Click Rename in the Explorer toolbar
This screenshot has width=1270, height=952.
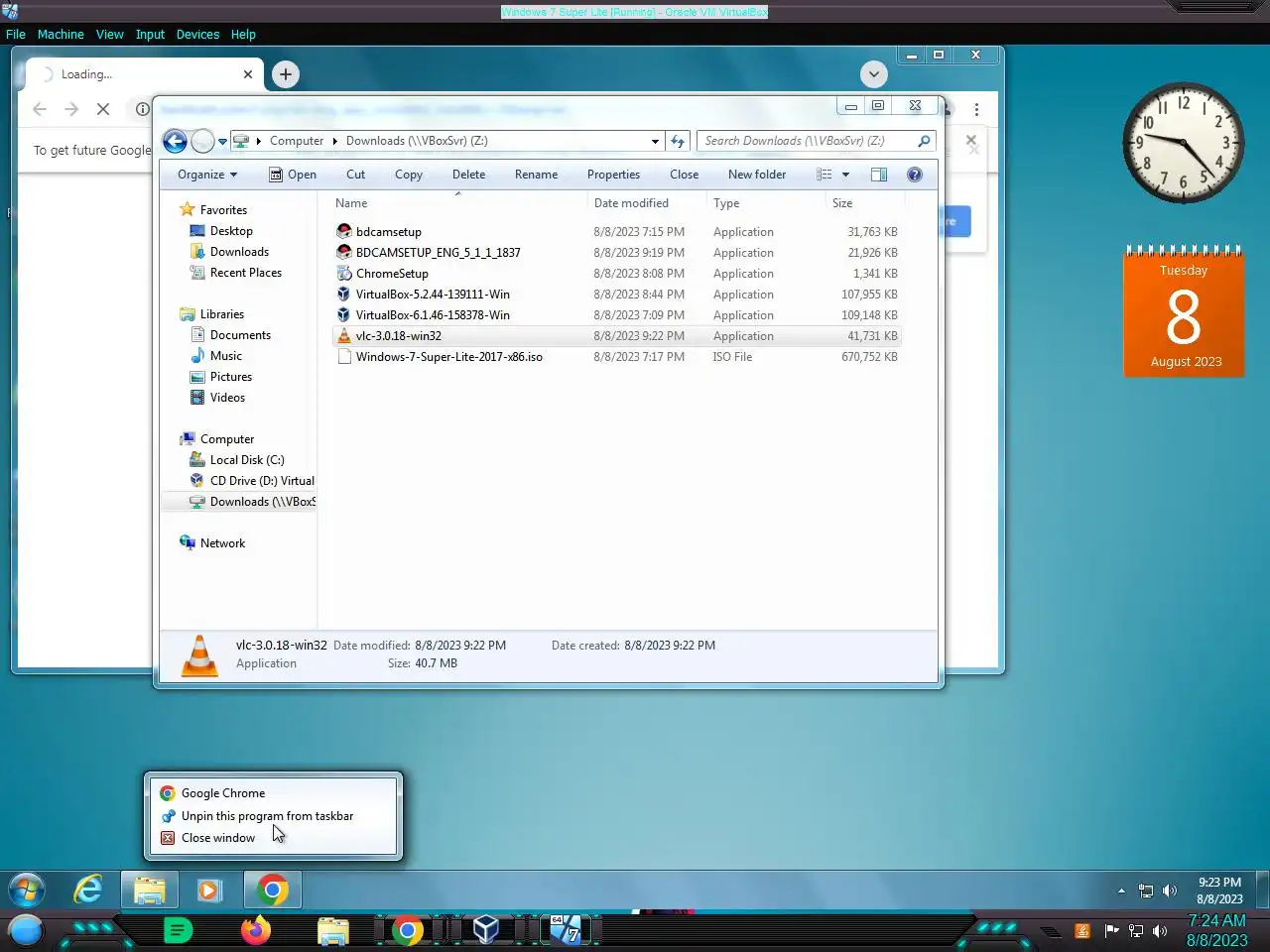[x=536, y=175]
